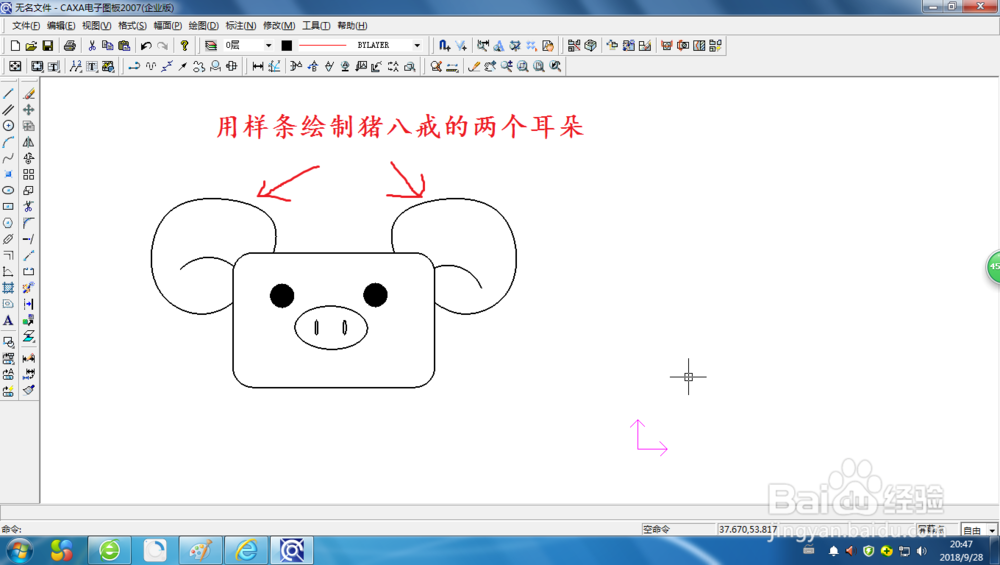Select the Mirror tool
The image size is (1000, 565).
point(29,142)
